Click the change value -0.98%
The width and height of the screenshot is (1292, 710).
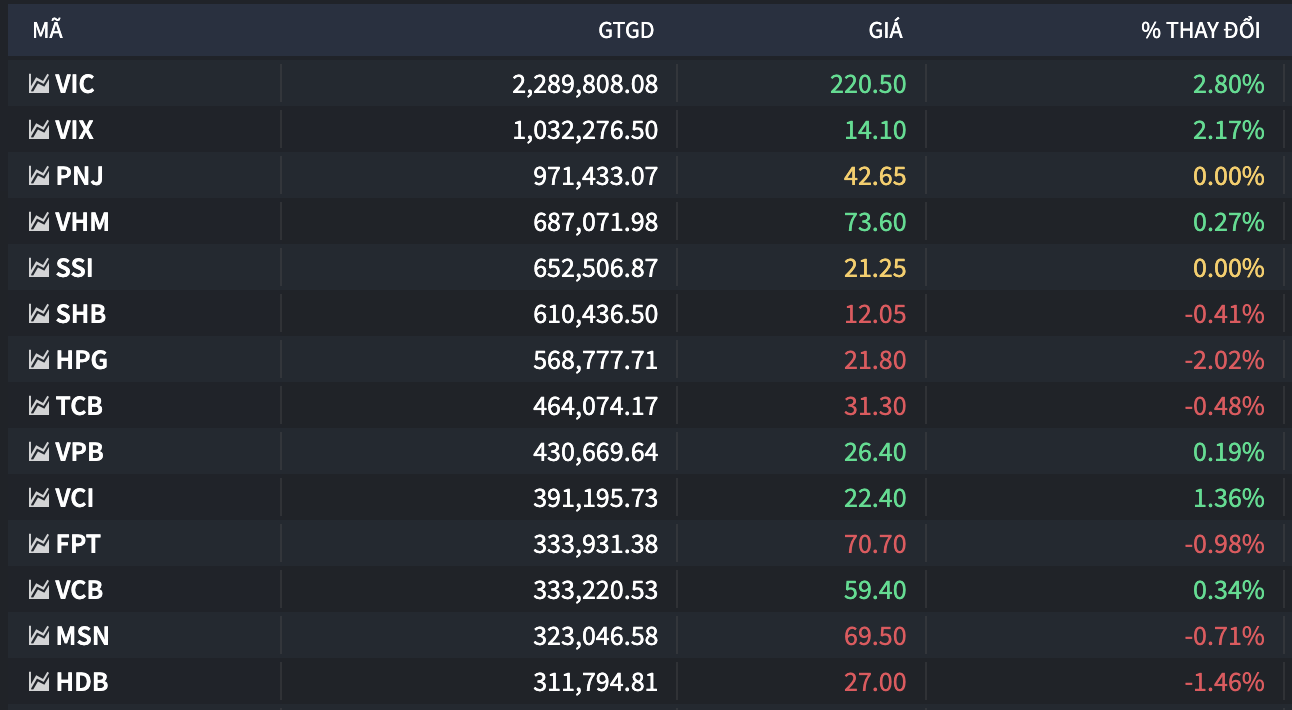point(1225,544)
